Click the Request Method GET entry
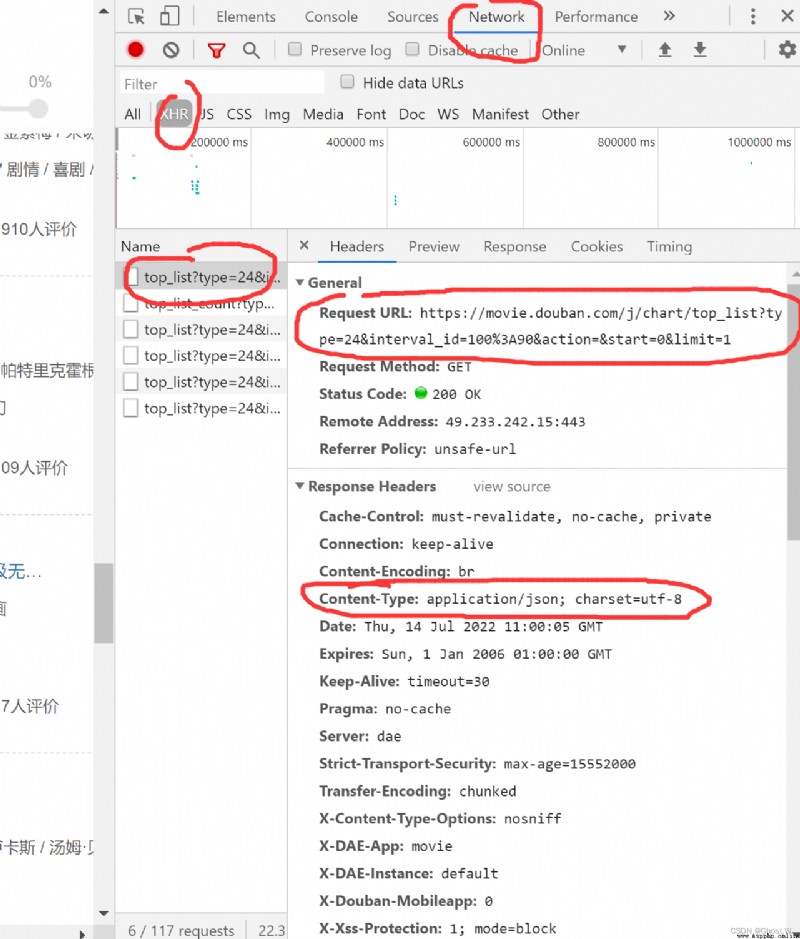 [x=395, y=366]
